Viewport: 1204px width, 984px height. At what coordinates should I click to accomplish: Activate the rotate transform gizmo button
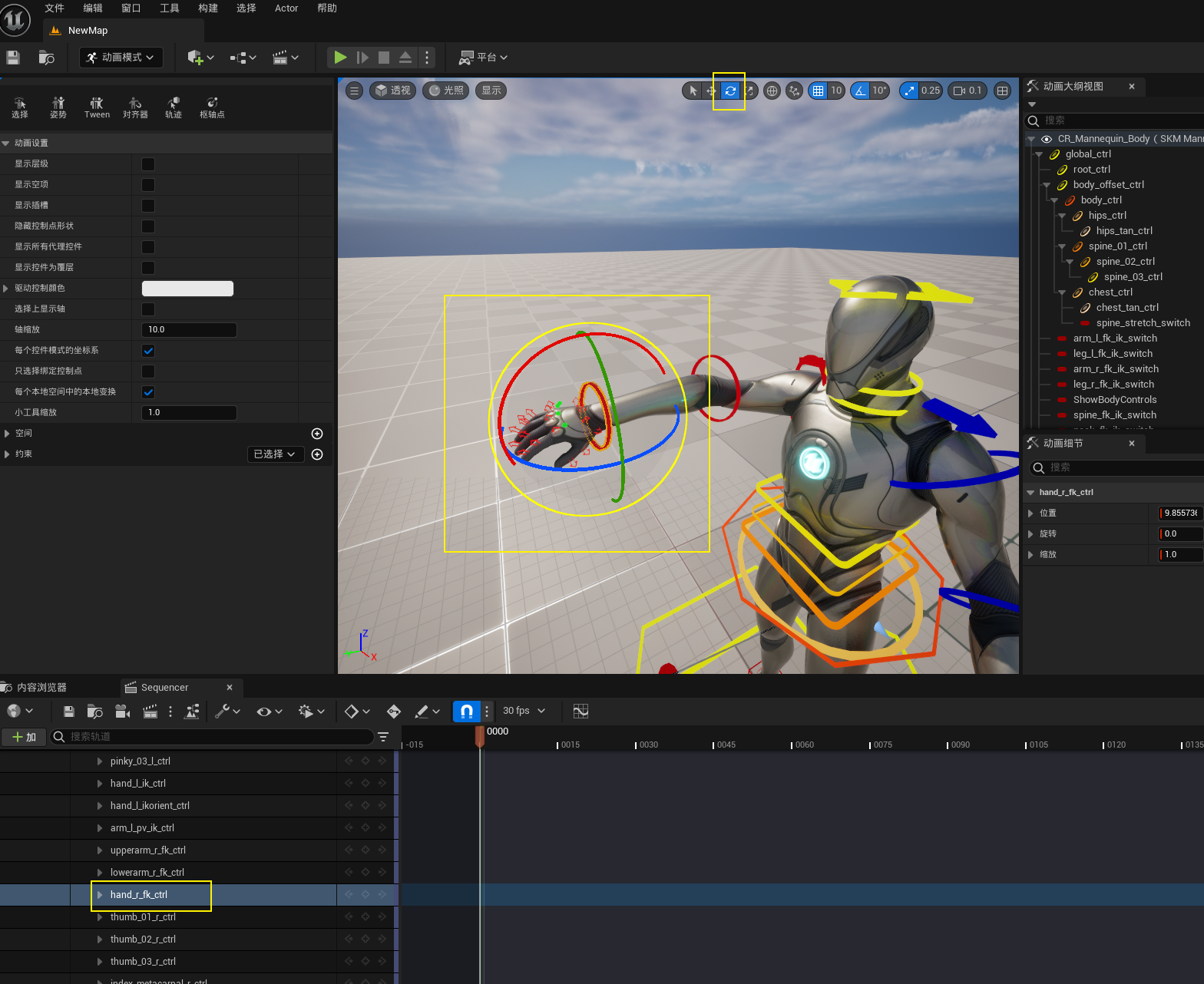(729, 91)
